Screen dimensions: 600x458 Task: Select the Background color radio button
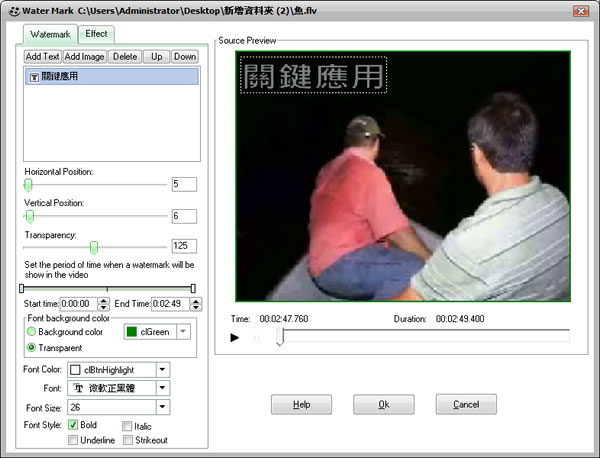(x=31, y=331)
